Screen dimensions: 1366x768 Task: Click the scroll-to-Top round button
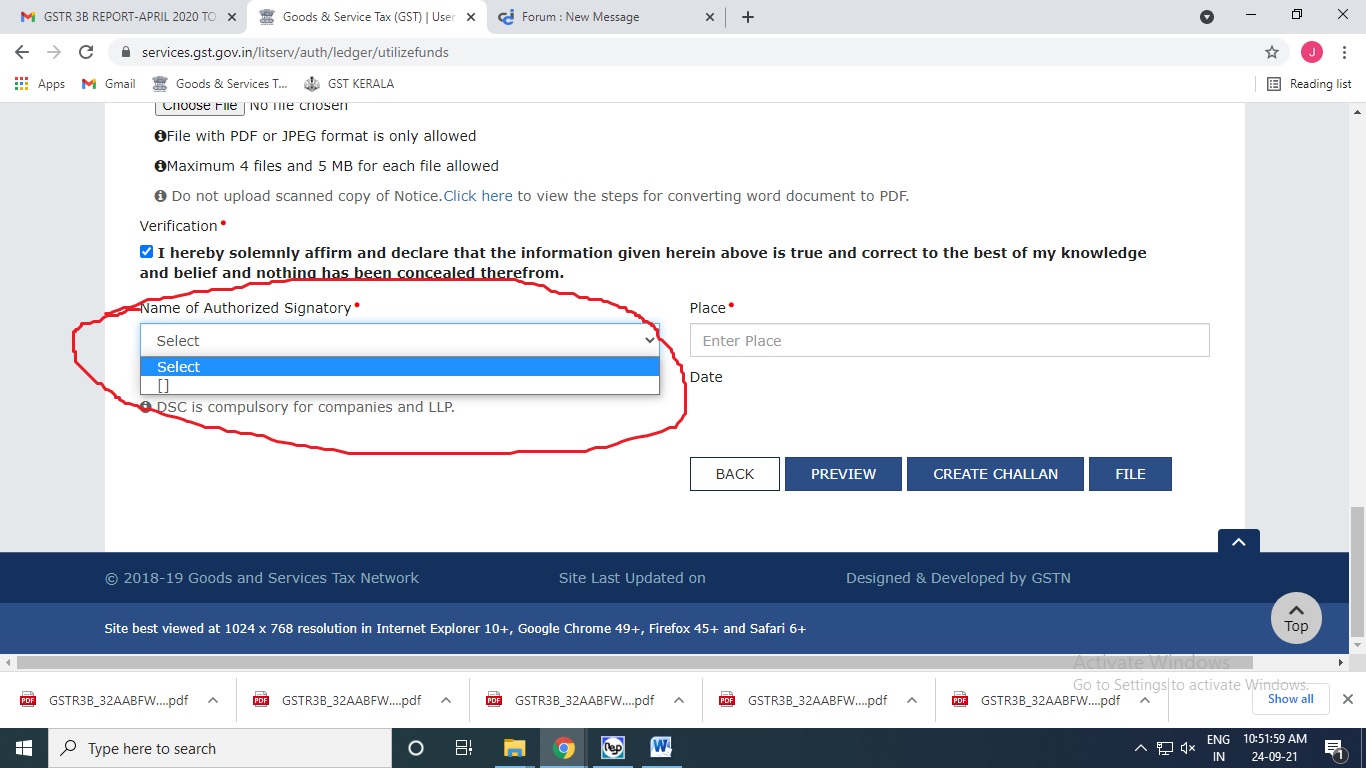click(x=1296, y=618)
